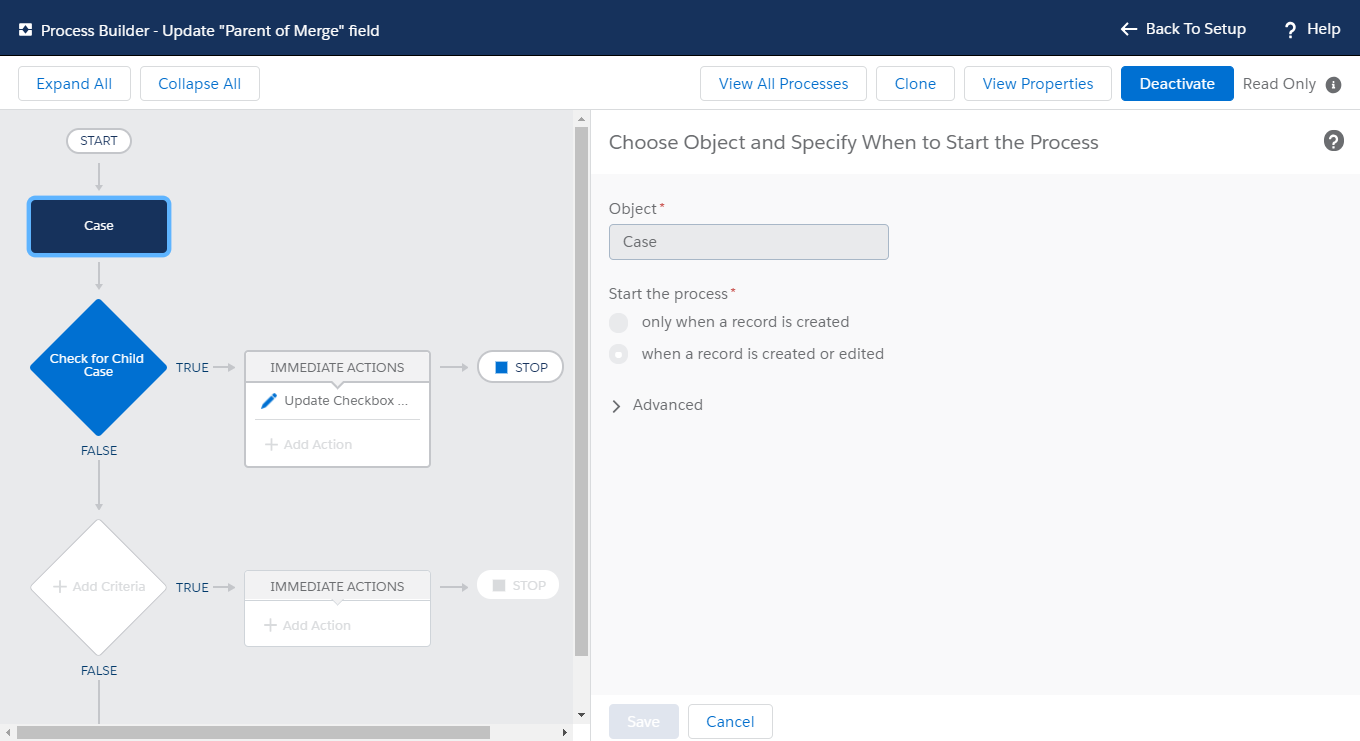This screenshot has height=741, width=1360.
Task: Click the START node
Action: (99, 141)
